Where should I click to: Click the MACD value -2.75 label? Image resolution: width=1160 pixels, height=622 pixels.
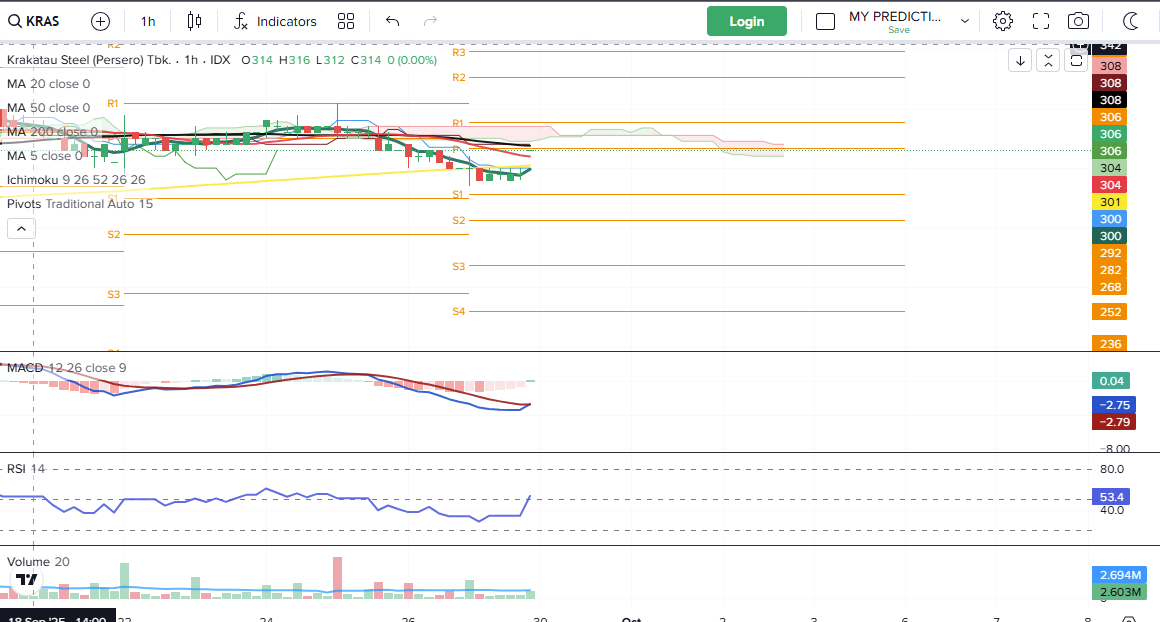(x=1114, y=405)
